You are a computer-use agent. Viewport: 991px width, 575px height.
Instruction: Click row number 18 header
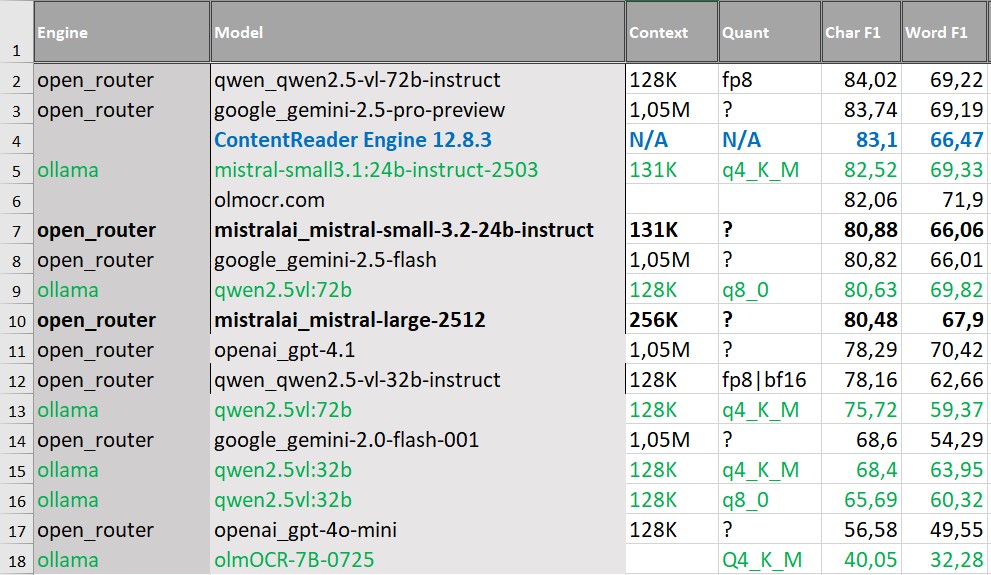coord(16,560)
